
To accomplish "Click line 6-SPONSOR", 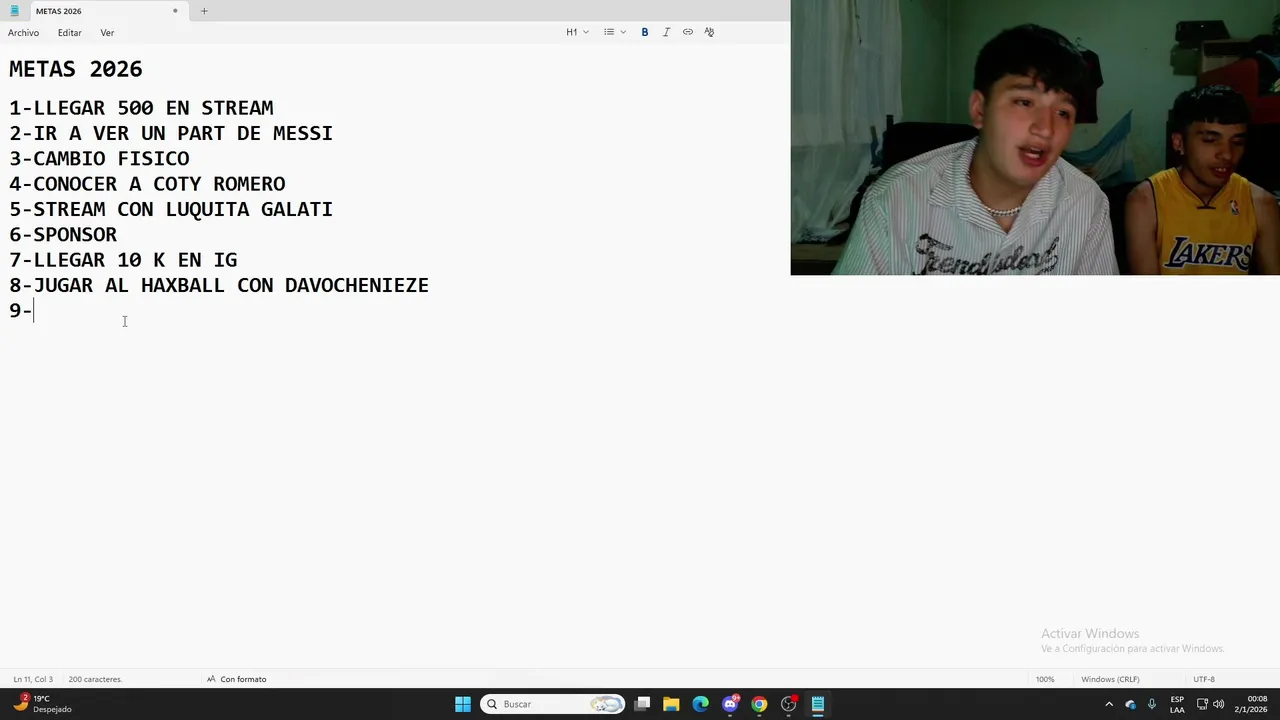I will (x=63, y=235).
